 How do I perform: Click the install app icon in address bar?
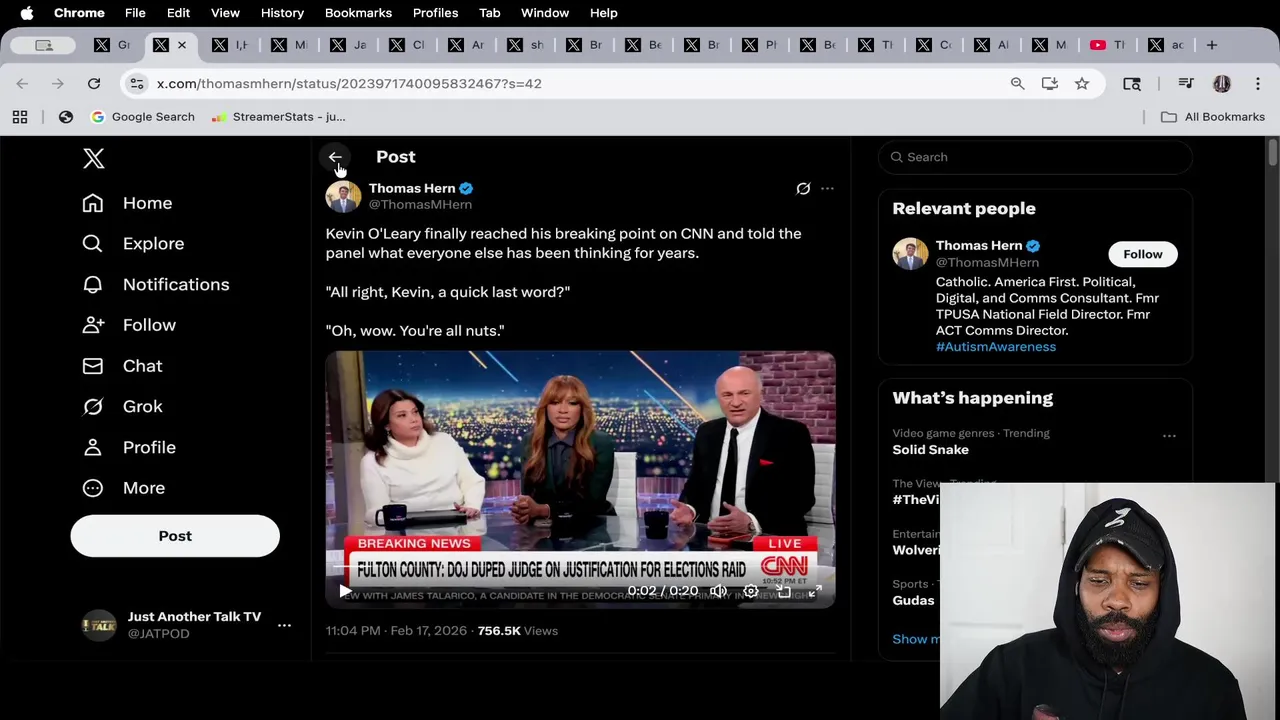click(1049, 84)
